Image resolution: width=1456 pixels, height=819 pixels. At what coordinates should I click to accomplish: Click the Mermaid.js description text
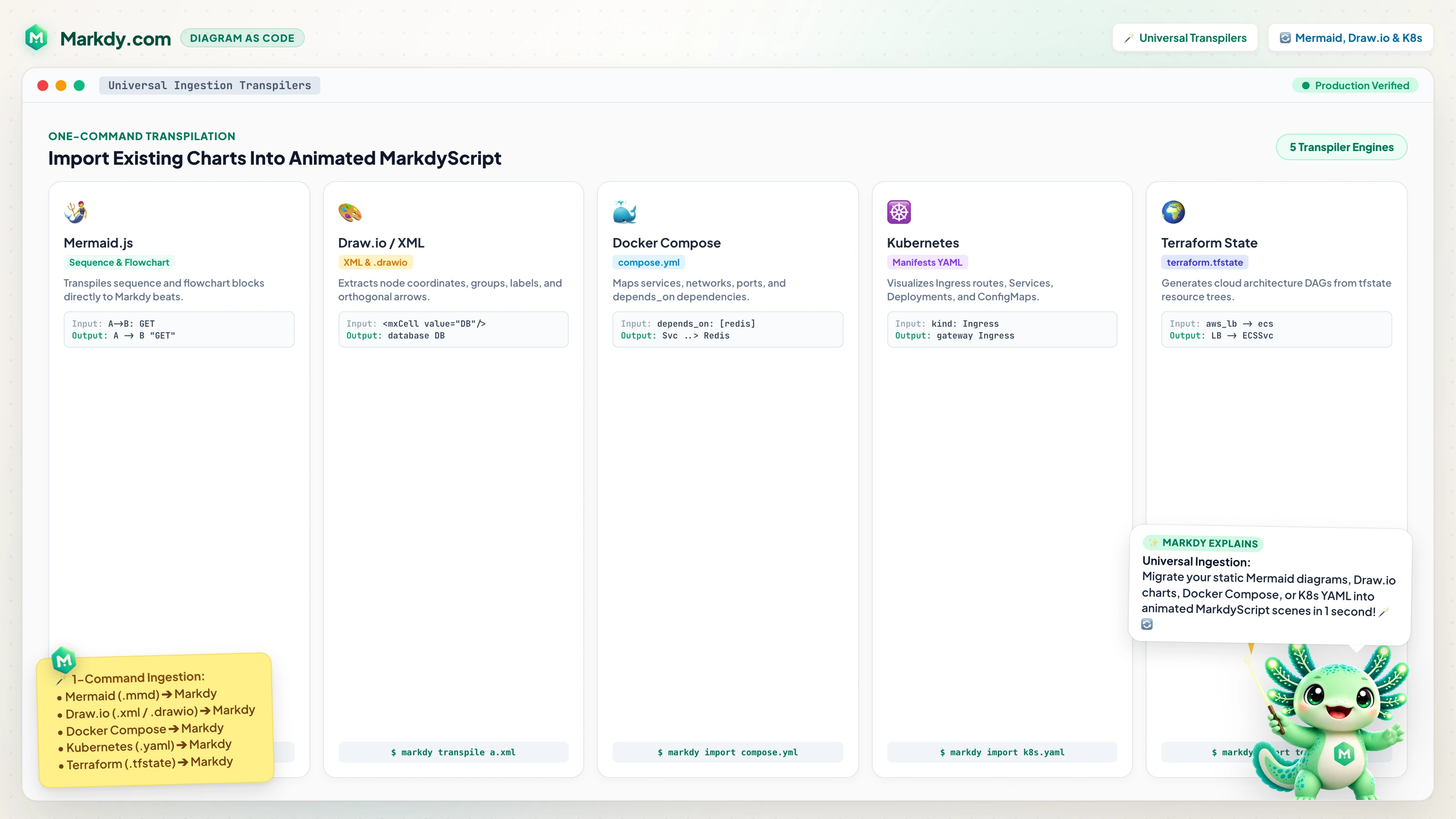tap(164, 289)
